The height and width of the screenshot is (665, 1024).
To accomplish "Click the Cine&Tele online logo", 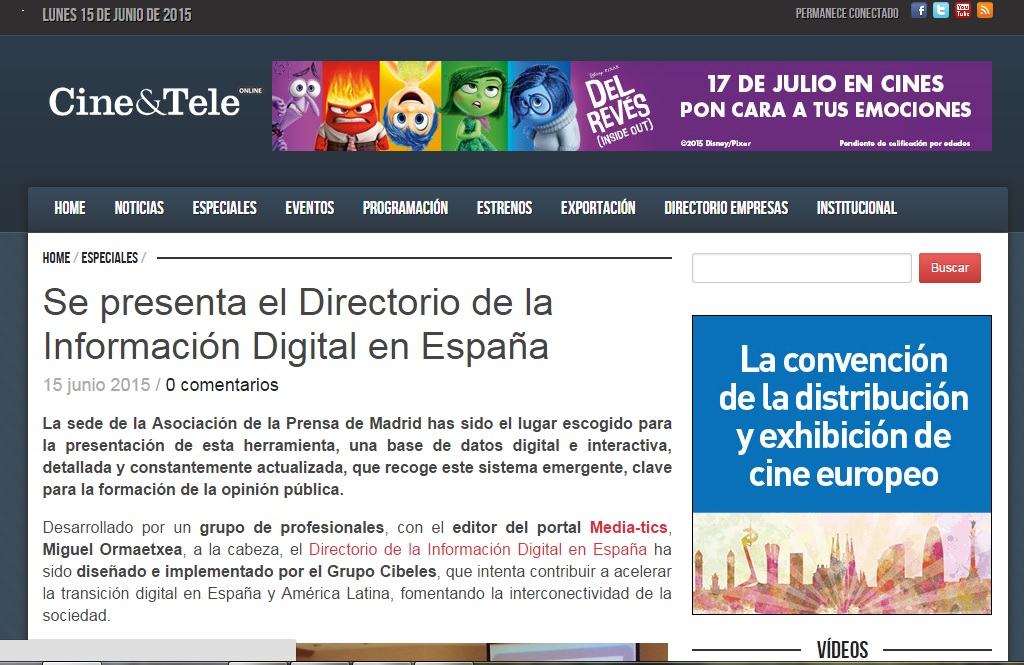I will pyautogui.click(x=155, y=101).
